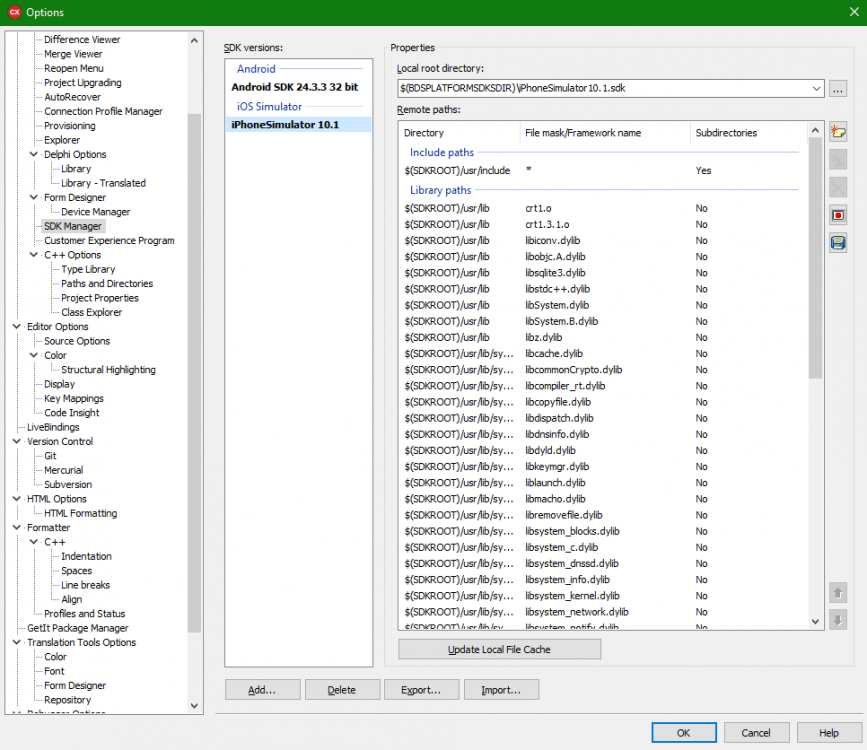Click the File mask/Framework name column header
Image resolution: width=867 pixels, height=750 pixels.
tap(605, 133)
